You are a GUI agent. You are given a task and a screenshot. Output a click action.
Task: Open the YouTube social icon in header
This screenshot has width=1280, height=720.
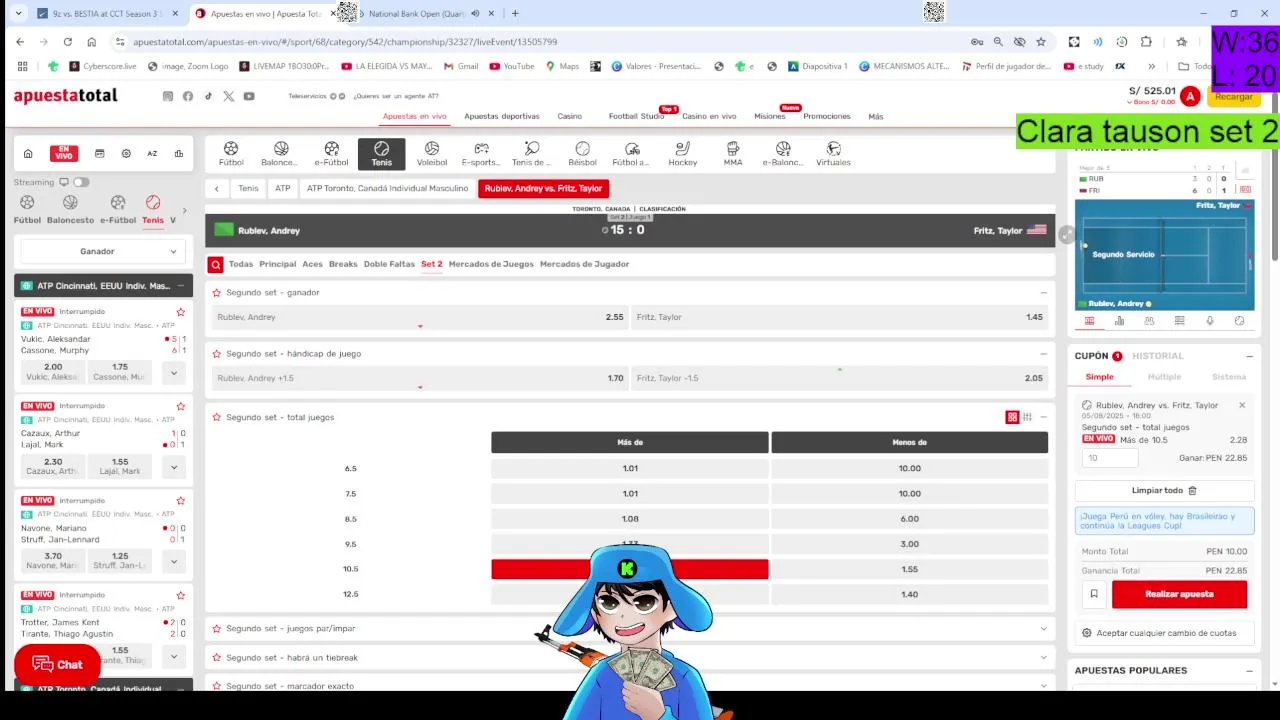click(249, 96)
